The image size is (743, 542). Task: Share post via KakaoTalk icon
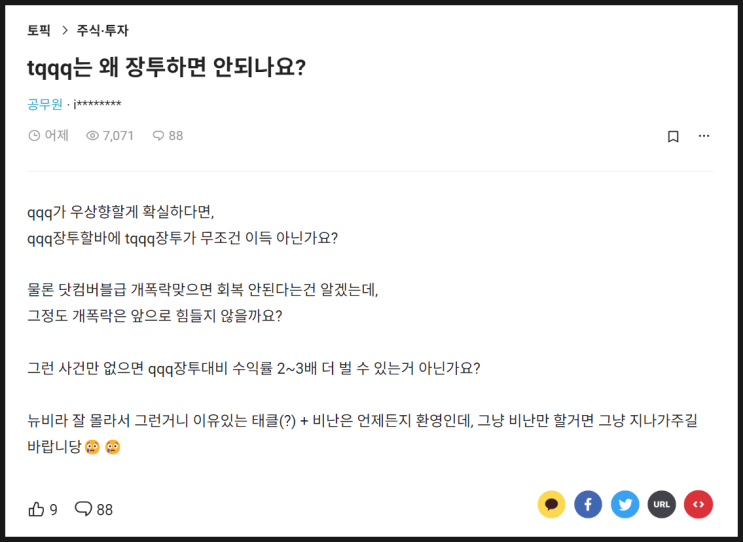(551, 504)
